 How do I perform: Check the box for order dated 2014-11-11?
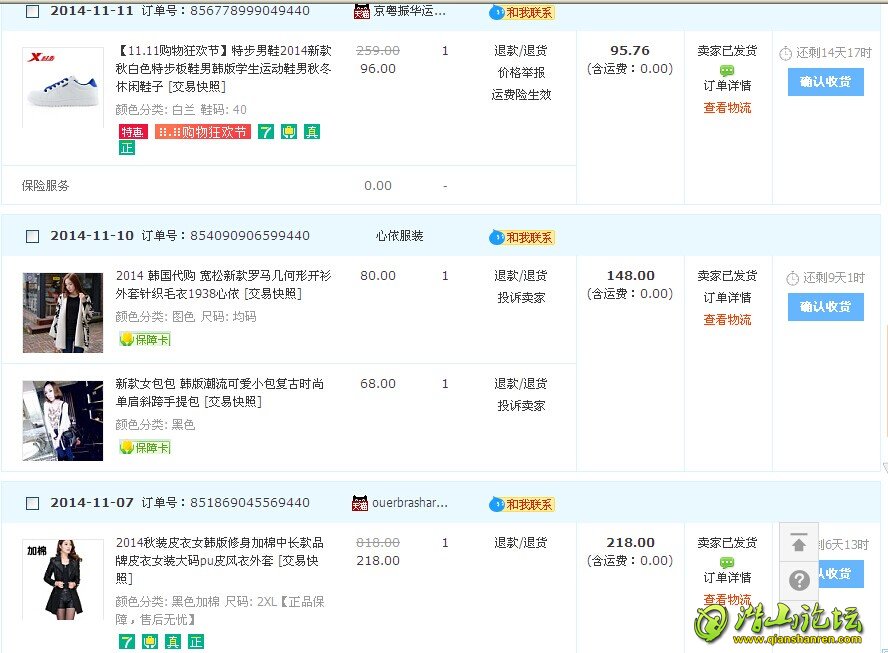pyautogui.click(x=32, y=12)
